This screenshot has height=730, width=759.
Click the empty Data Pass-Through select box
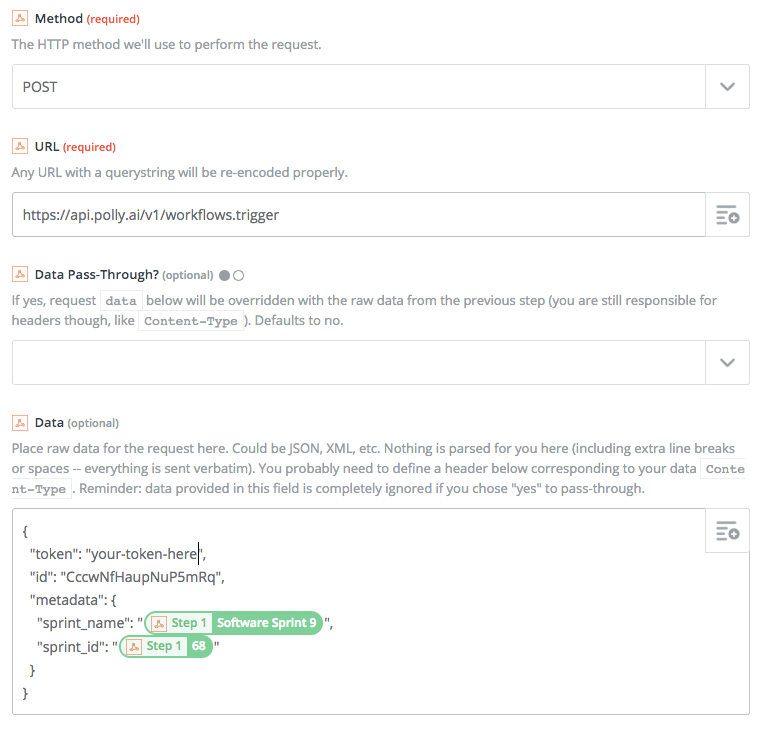(x=359, y=363)
